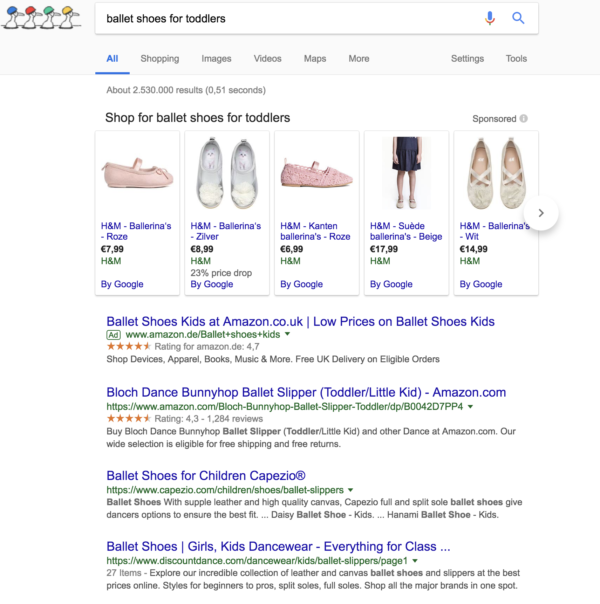The height and width of the screenshot is (604, 600).
Task: Click the discountdance.com ballet-slippers URL
Action: (x=257, y=560)
